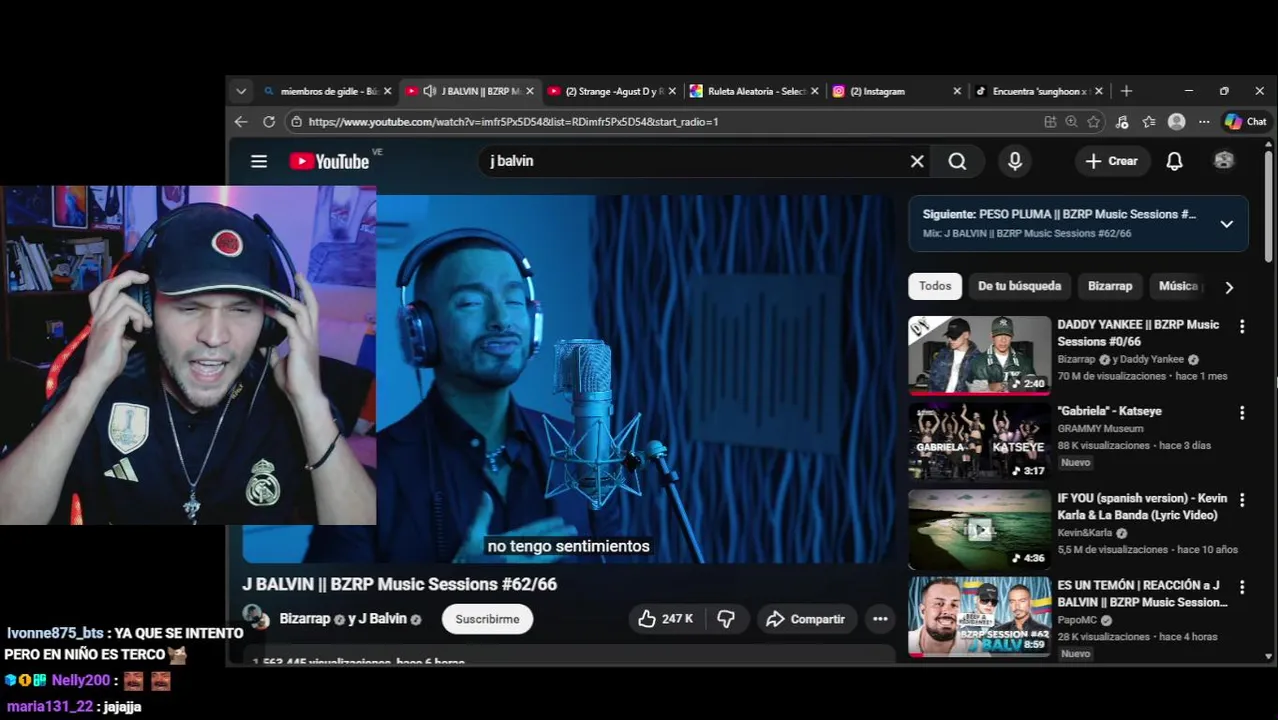Image resolution: width=1278 pixels, height=720 pixels.
Task: Open the YouTube hamburger guide menu
Action: pos(259,161)
